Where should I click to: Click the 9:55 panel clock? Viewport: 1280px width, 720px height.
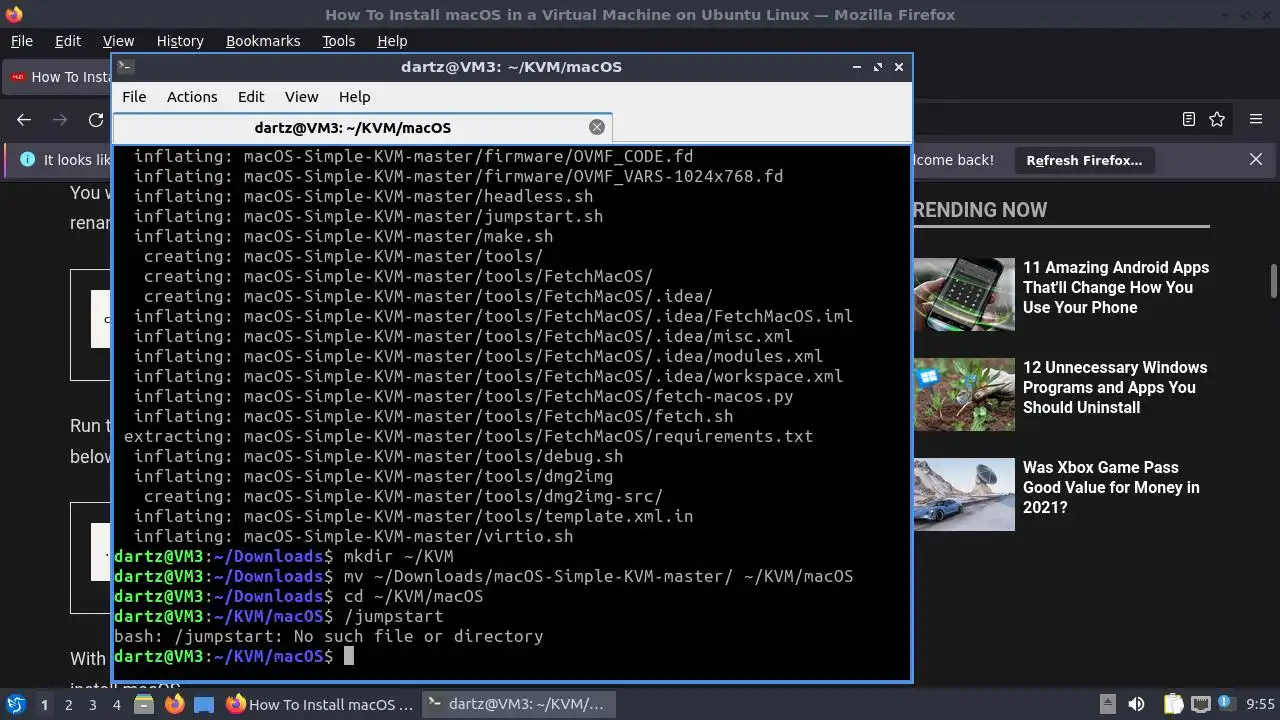(x=1261, y=705)
